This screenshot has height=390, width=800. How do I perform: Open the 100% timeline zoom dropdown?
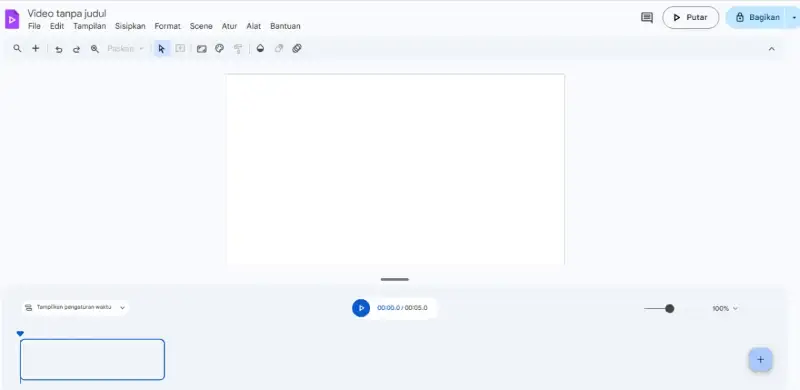pos(725,308)
